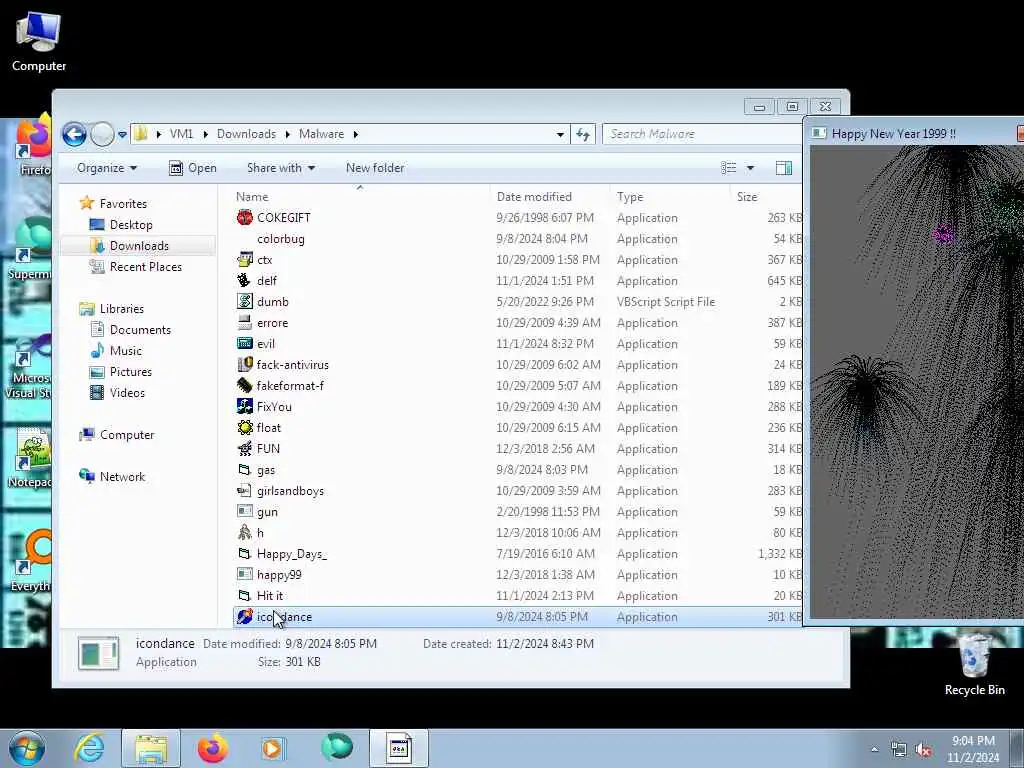Click the icondance file icon
The image size is (1024, 768).
click(245, 616)
